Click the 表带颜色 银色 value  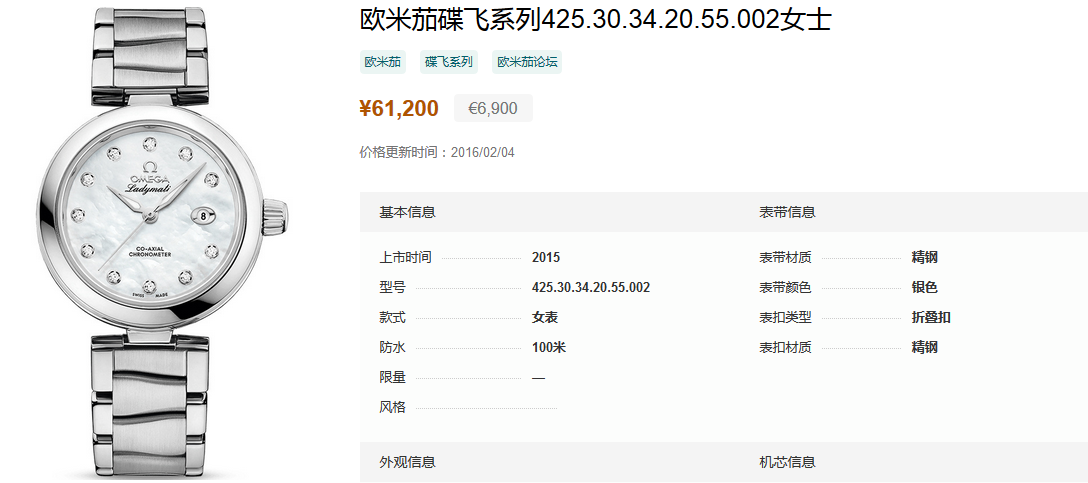(924, 287)
